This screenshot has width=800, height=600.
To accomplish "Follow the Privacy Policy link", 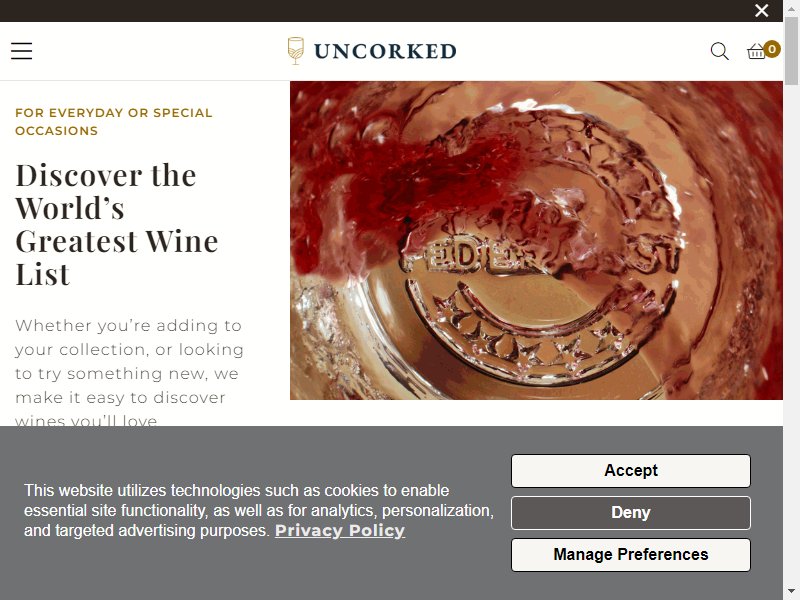I will click(340, 531).
